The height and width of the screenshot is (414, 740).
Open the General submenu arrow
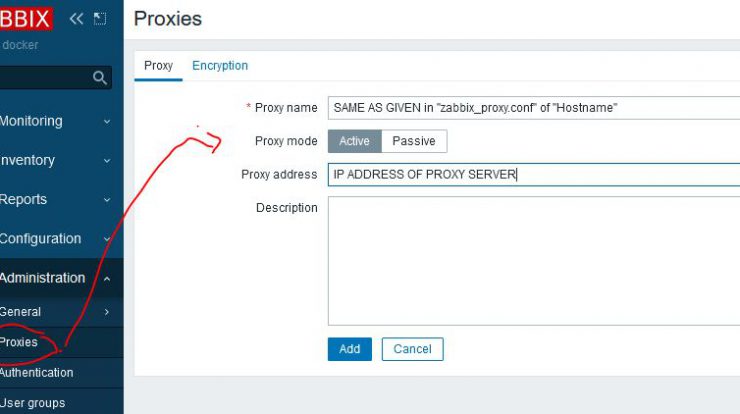coord(107,312)
